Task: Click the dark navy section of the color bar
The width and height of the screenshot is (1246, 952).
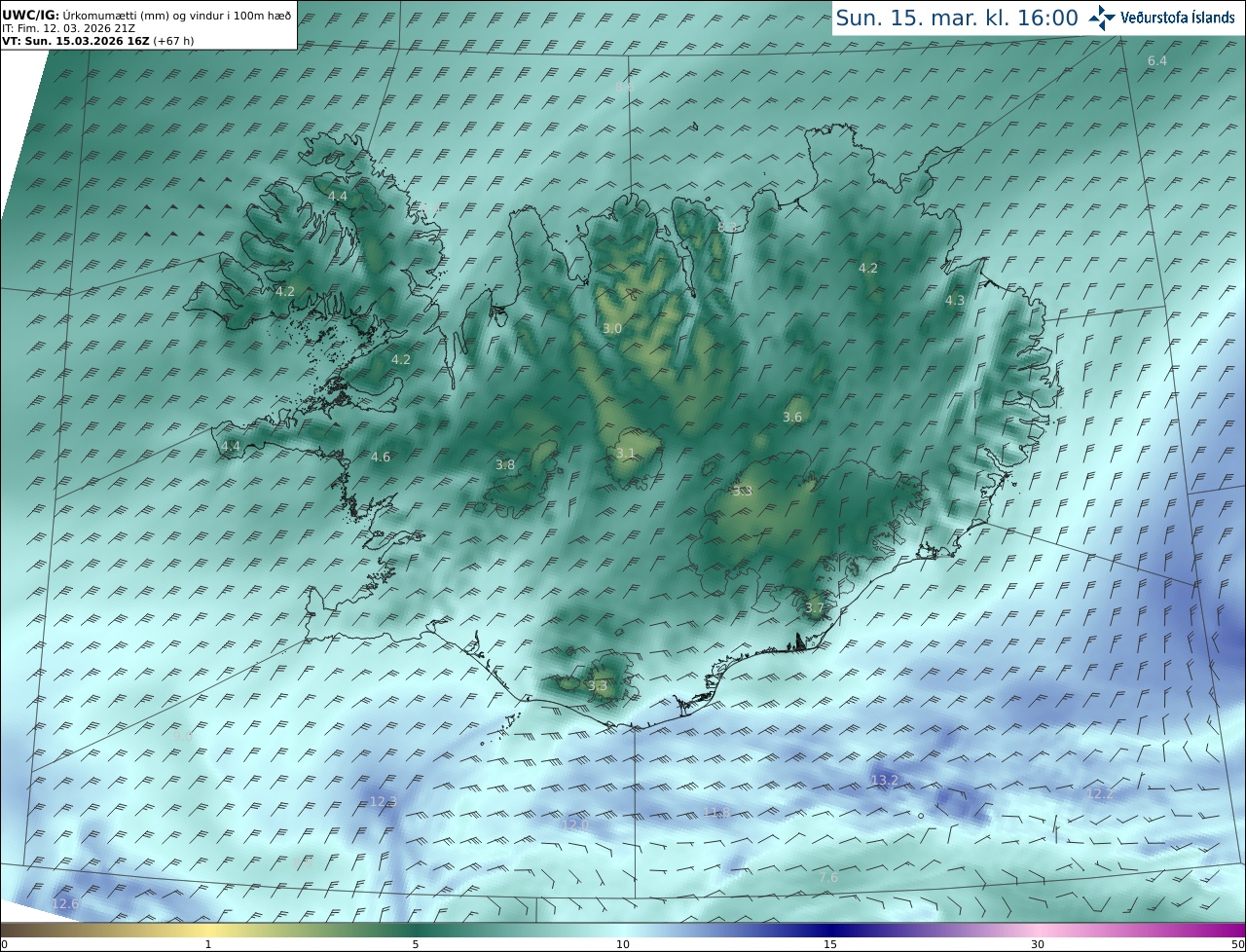Action: click(x=830, y=930)
